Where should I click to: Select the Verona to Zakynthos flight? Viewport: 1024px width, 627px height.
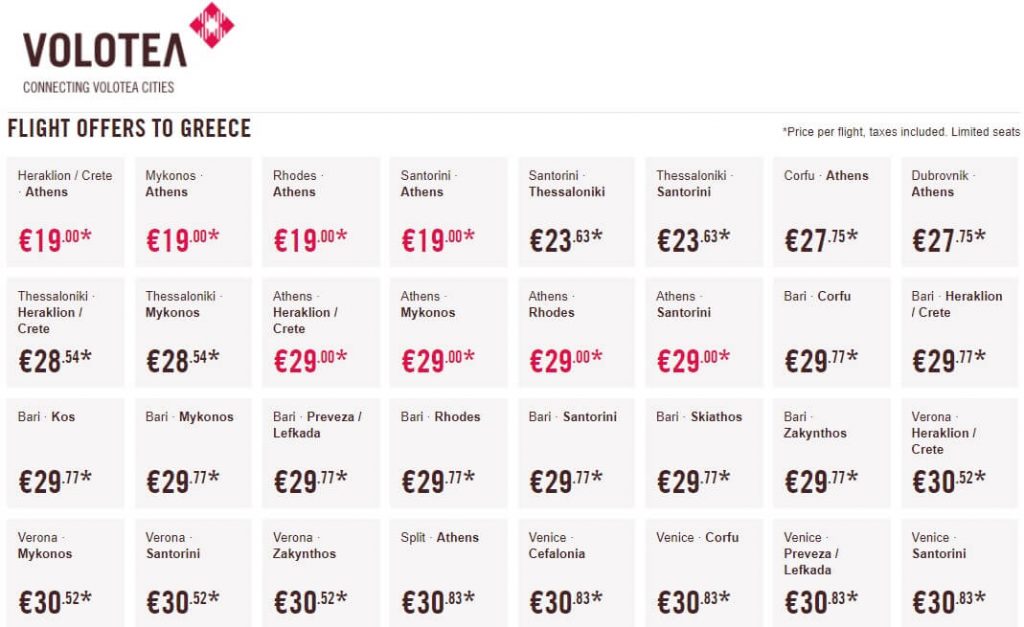321,573
